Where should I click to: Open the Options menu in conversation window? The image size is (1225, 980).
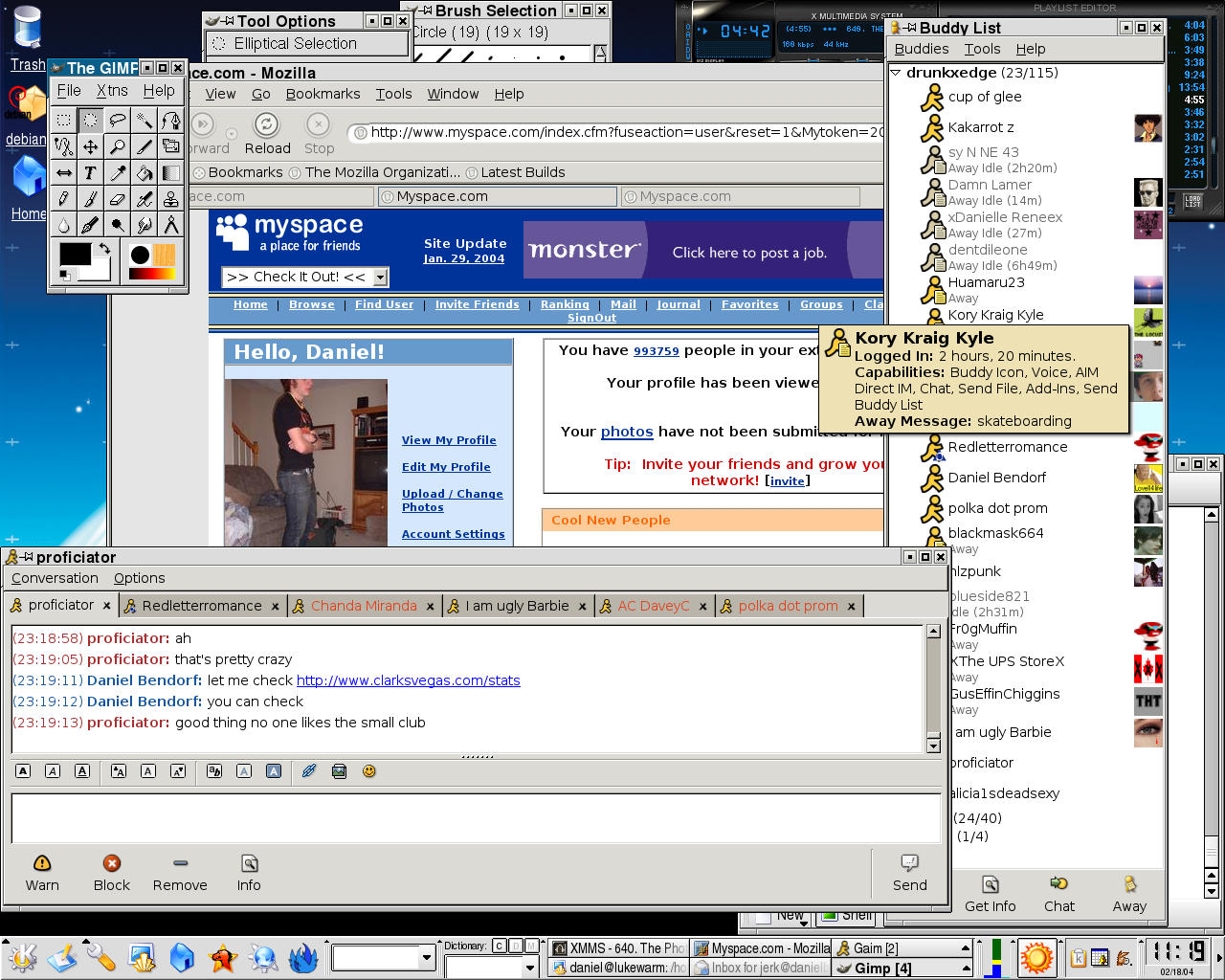click(140, 578)
